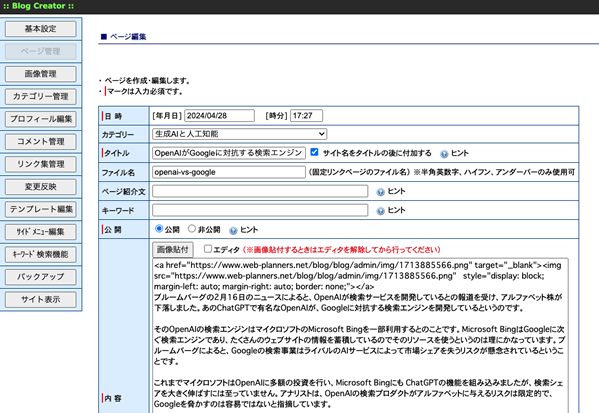Open リンク集管理

(40, 164)
